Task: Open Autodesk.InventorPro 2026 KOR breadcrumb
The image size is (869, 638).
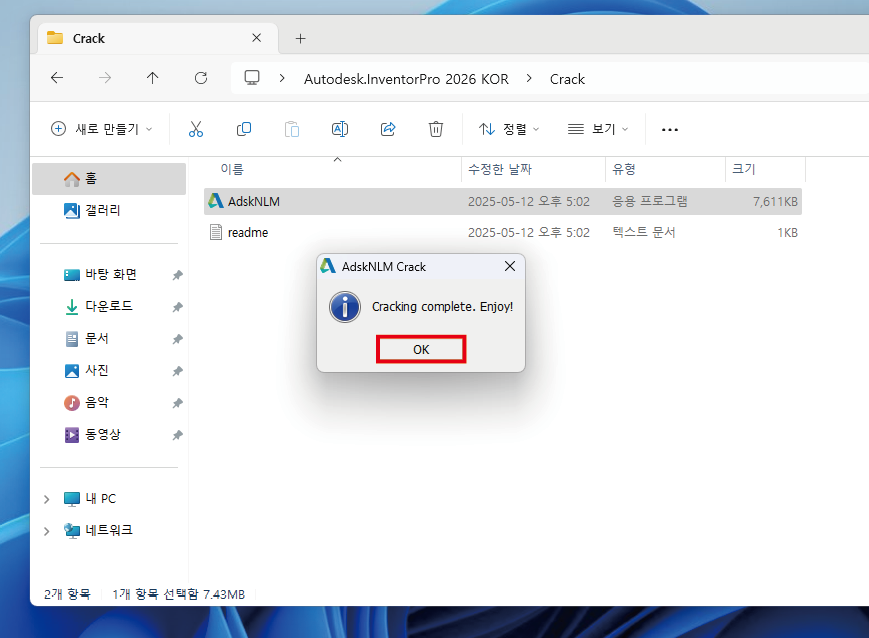Action: click(x=406, y=79)
